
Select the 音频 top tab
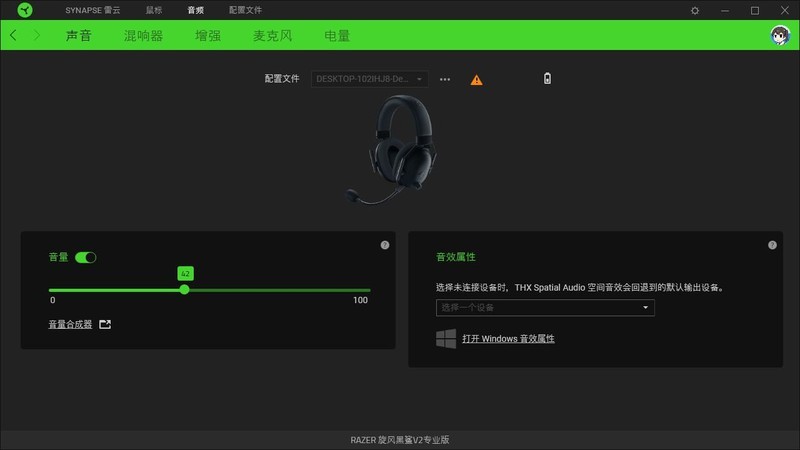pos(195,10)
